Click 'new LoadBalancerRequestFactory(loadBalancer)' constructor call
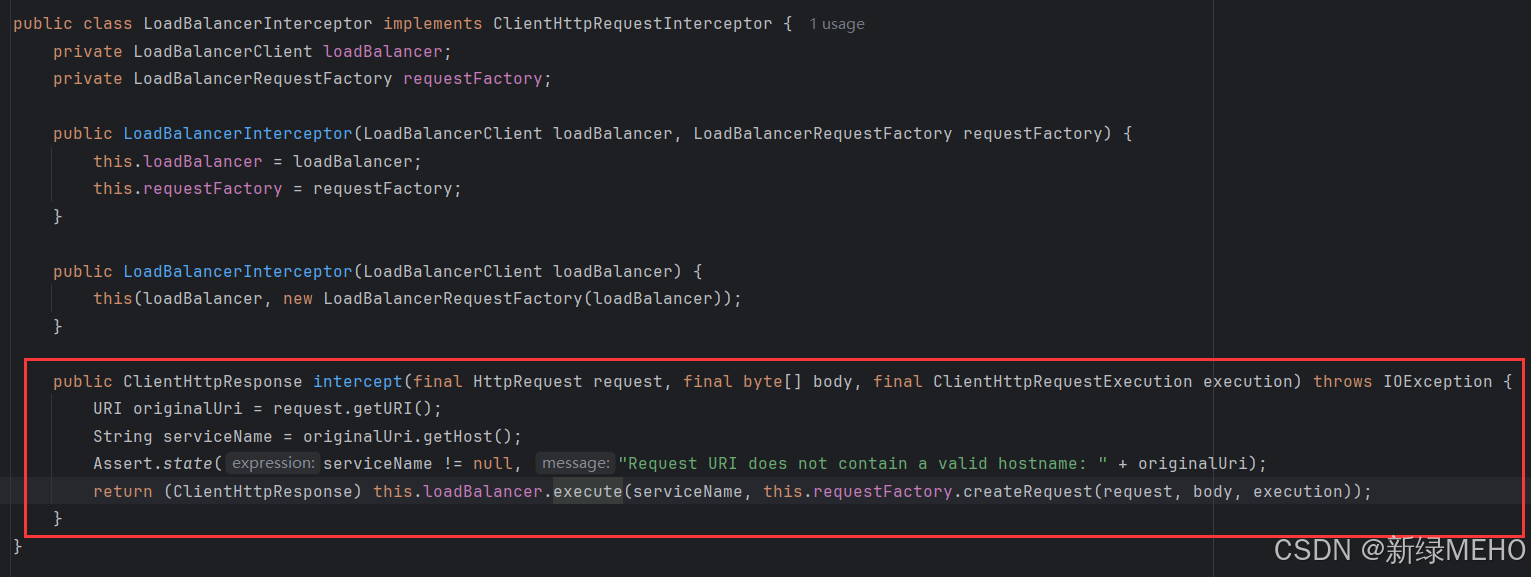This screenshot has height=577, width=1531. [x=508, y=298]
